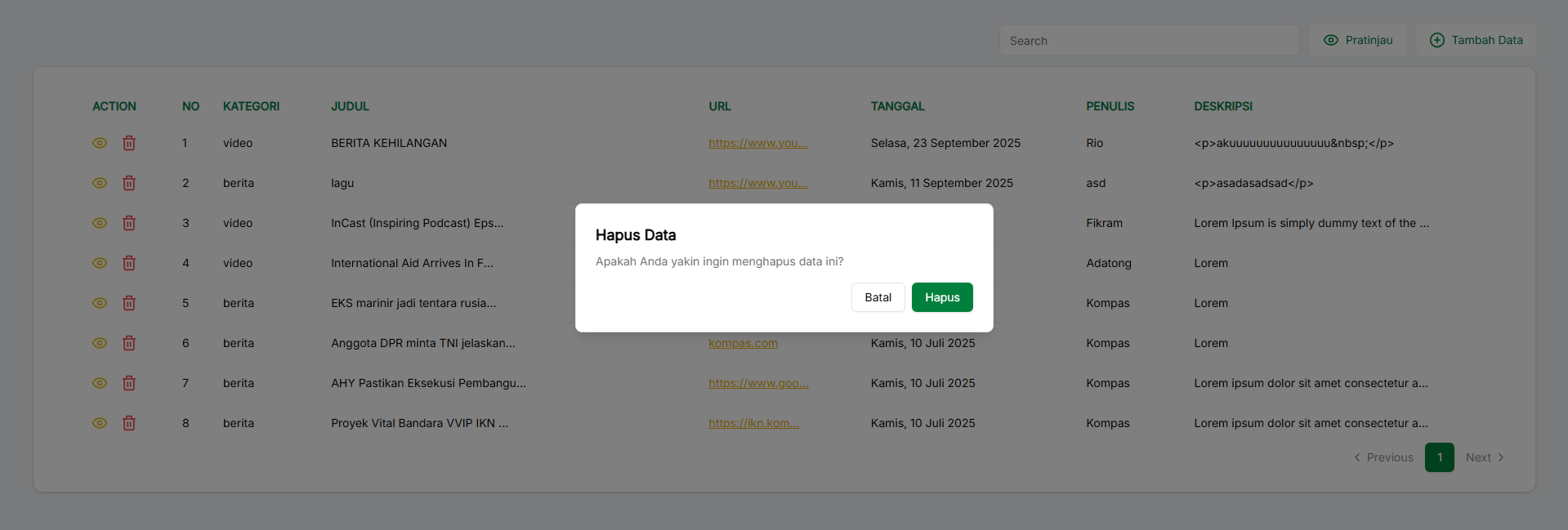Click trash icon for InCast podcast row
The image size is (1568, 530).
[129, 223]
